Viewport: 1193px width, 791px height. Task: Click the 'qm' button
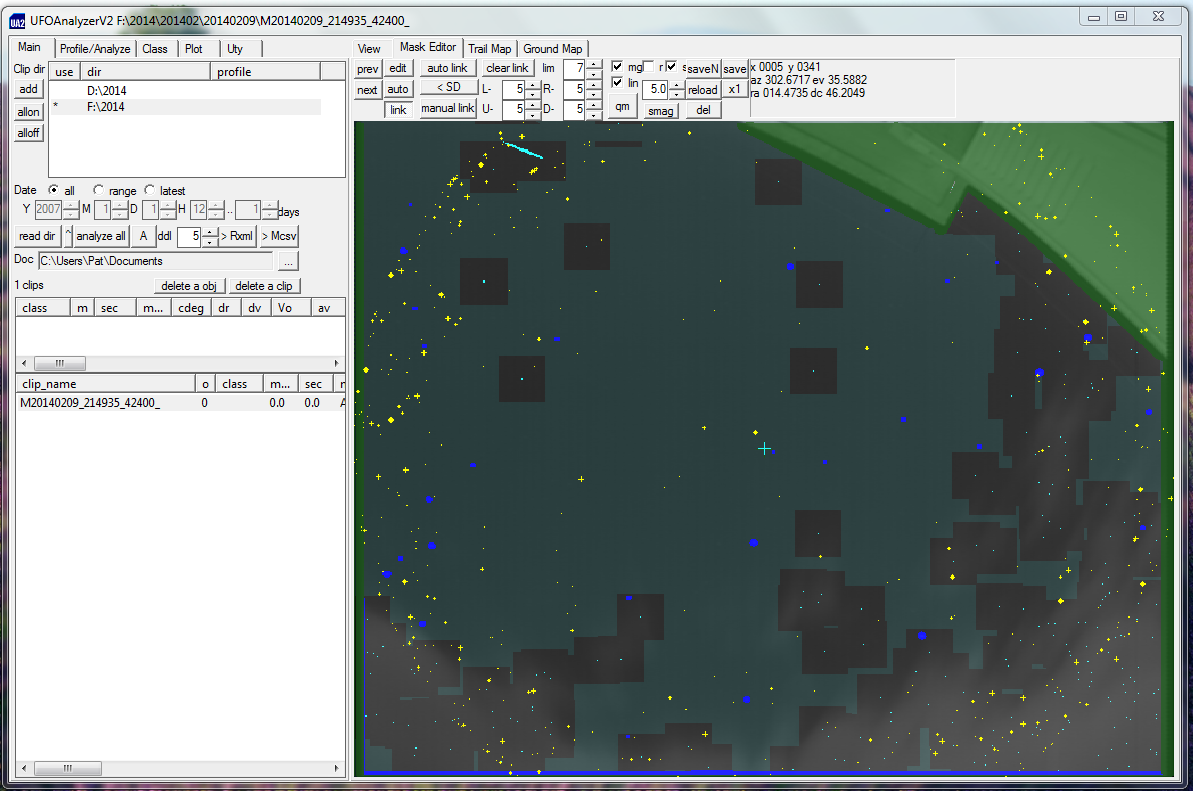click(622, 106)
